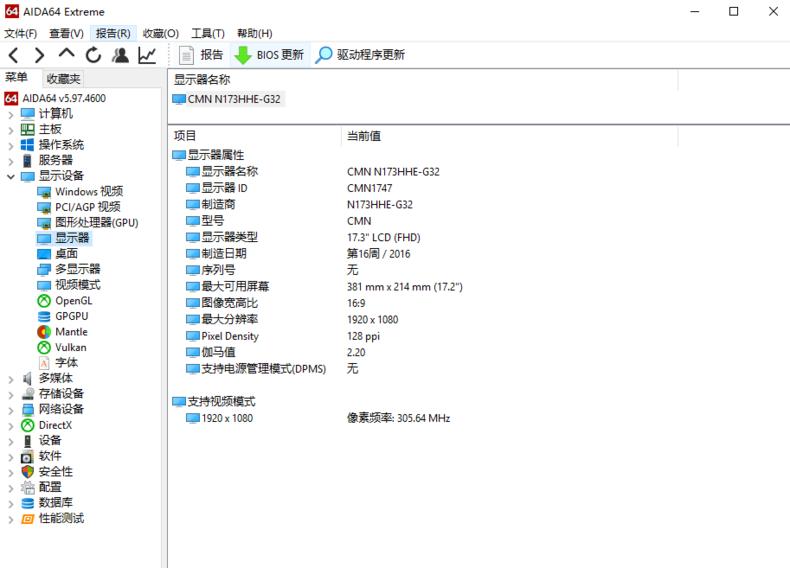Viewport: 790px width, 568px height.
Task: Select the 桌面 tree item
Action: click(58, 254)
